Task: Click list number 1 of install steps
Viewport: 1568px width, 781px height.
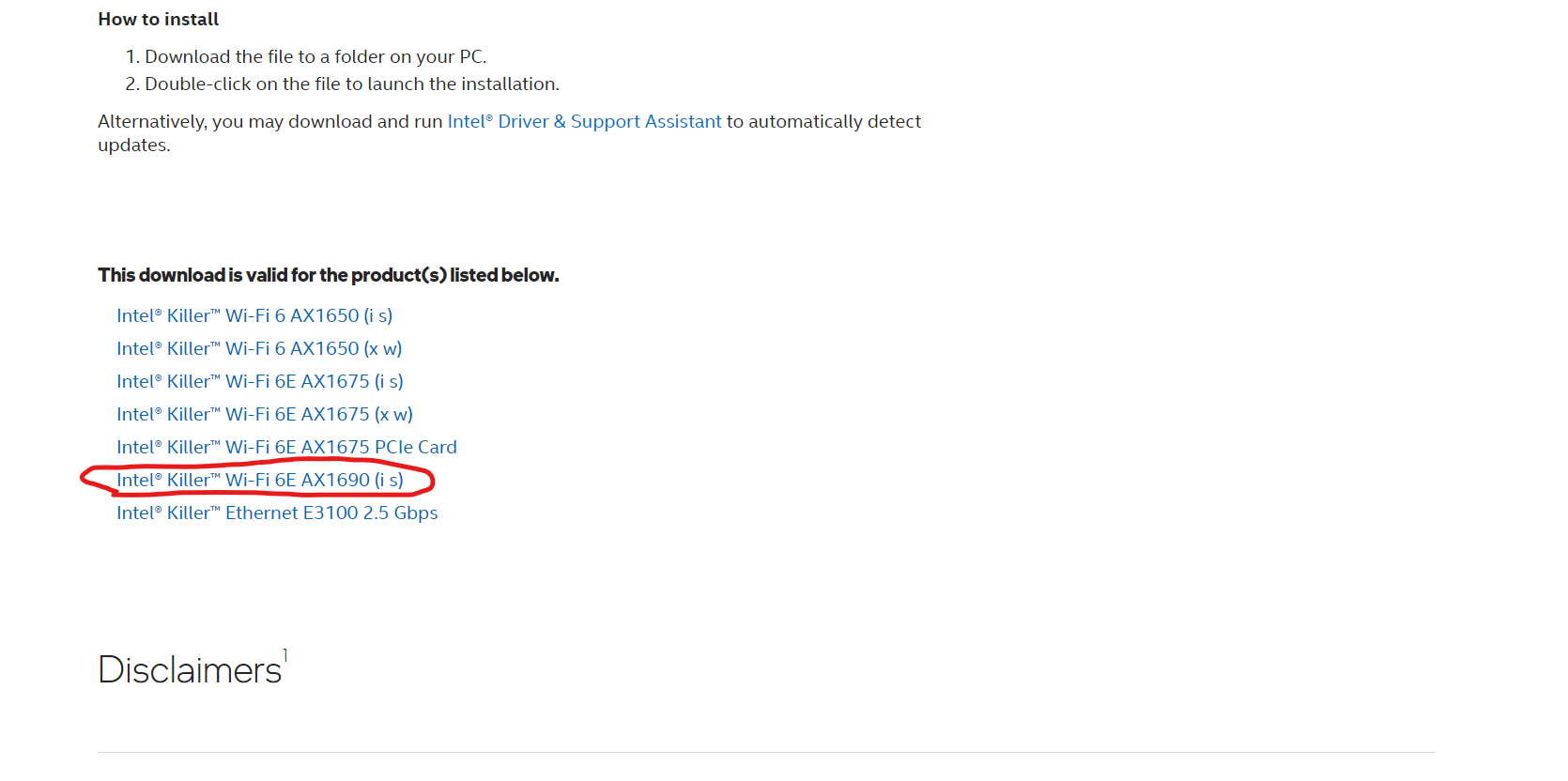Action: tap(131, 57)
